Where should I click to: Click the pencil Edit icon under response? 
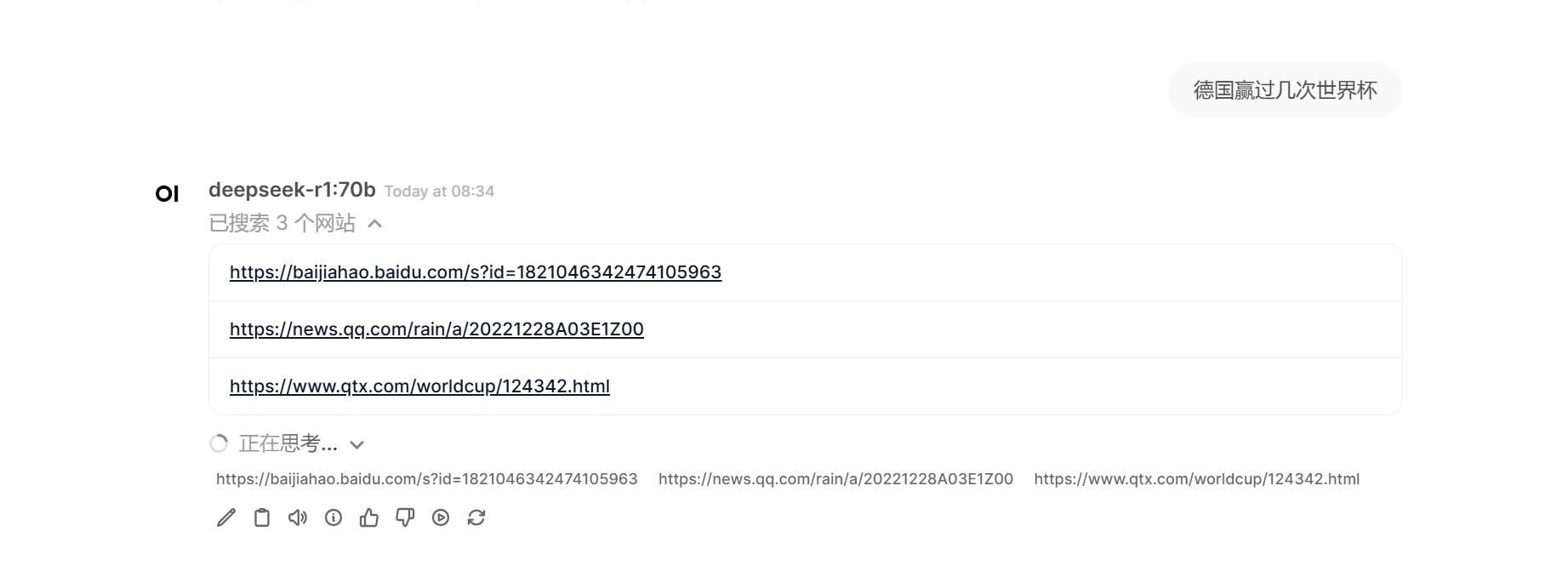(226, 517)
